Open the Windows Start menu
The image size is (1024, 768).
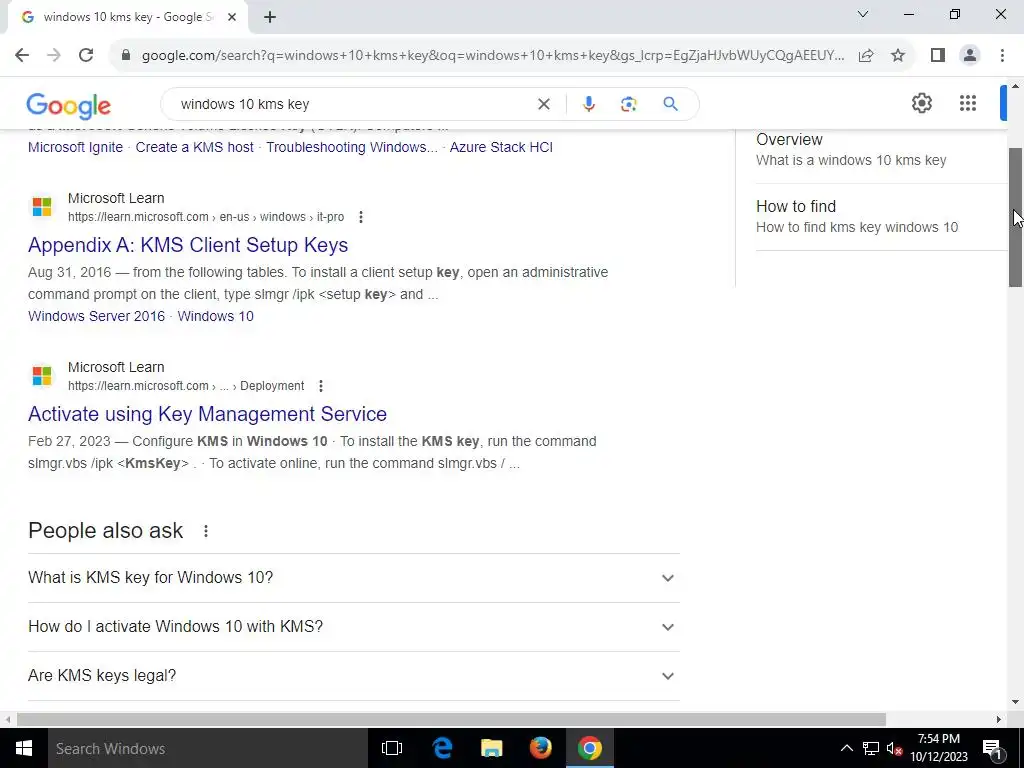click(x=24, y=748)
